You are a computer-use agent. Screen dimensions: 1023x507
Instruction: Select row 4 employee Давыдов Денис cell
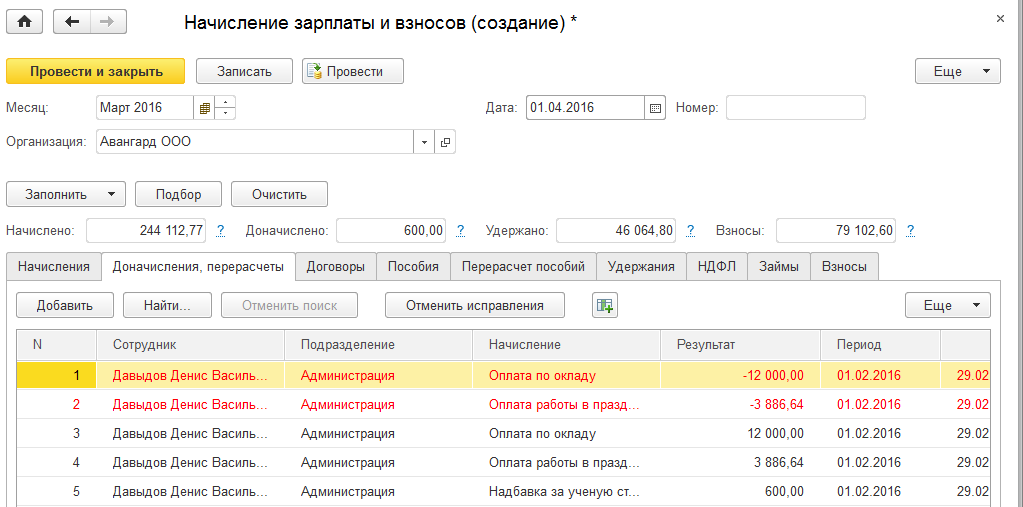(191, 463)
